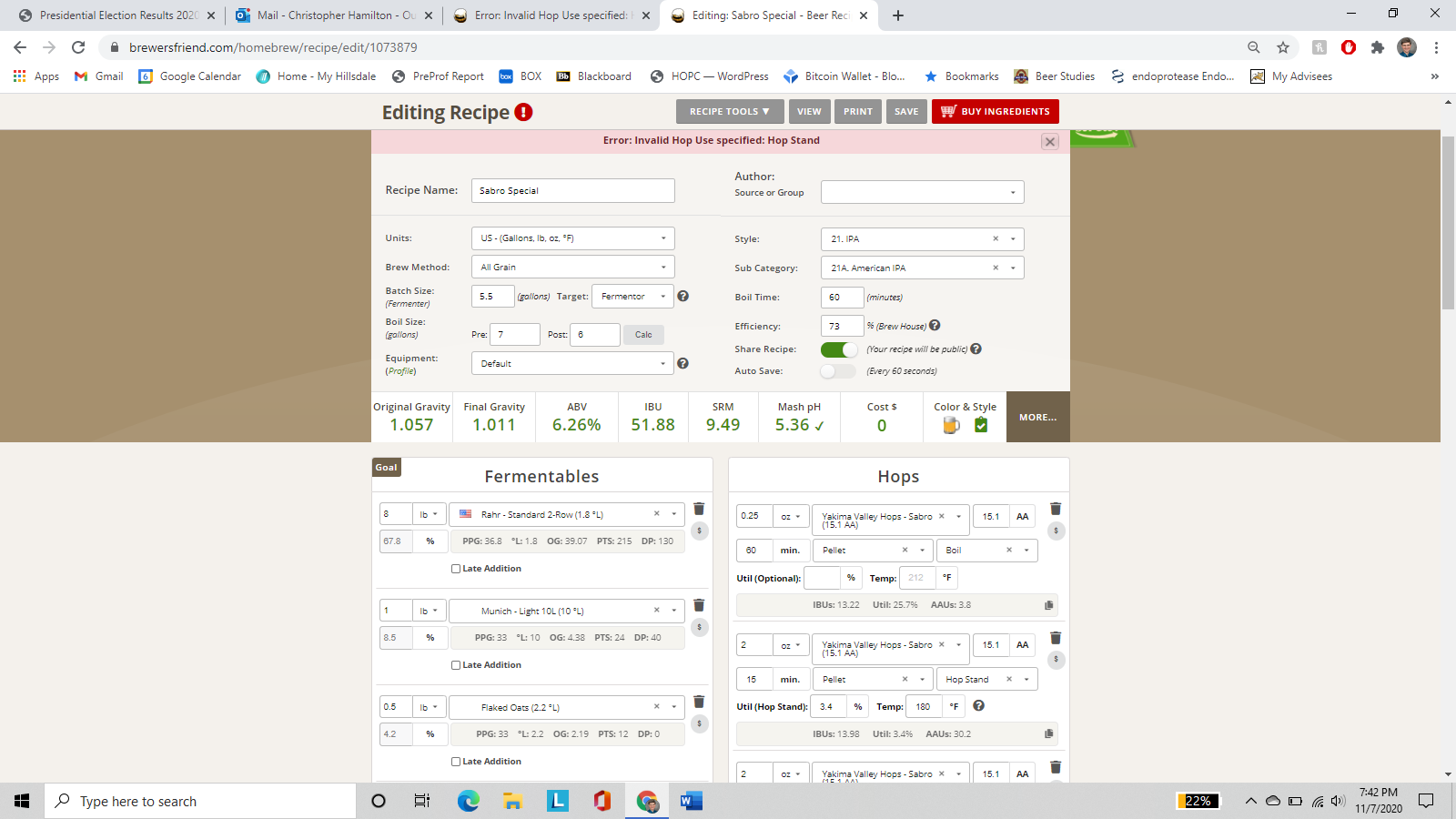1456x819 pixels.
Task: Click the View button
Action: click(809, 112)
